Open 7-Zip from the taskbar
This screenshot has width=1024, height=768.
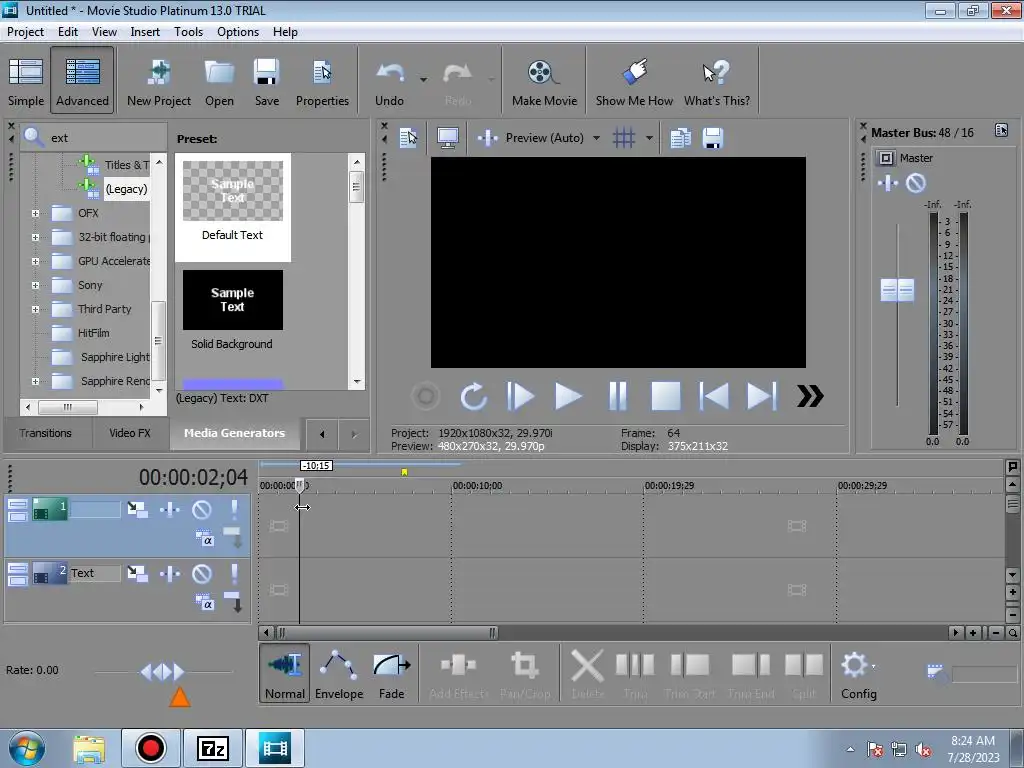212,748
